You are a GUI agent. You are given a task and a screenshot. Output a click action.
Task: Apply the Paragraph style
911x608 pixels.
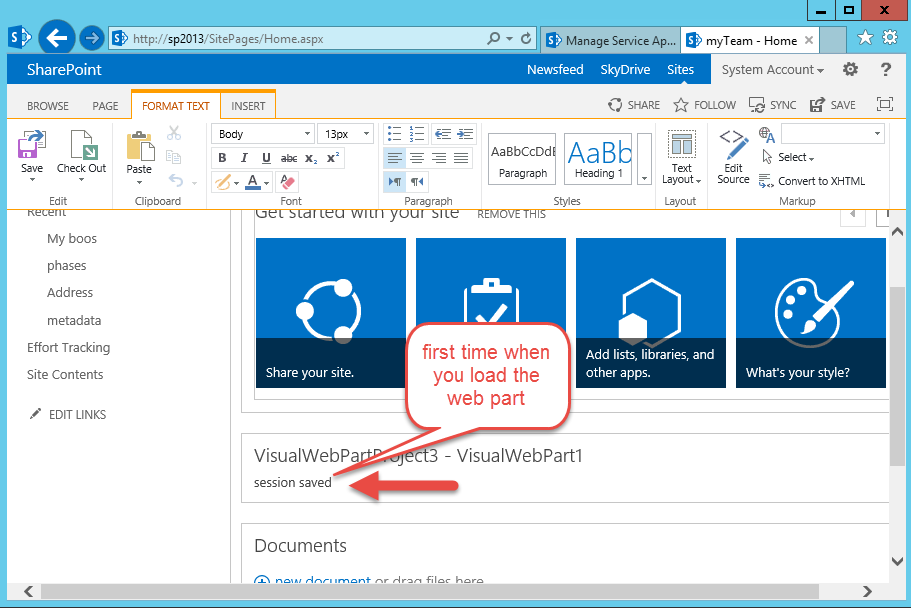click(522, 159)
